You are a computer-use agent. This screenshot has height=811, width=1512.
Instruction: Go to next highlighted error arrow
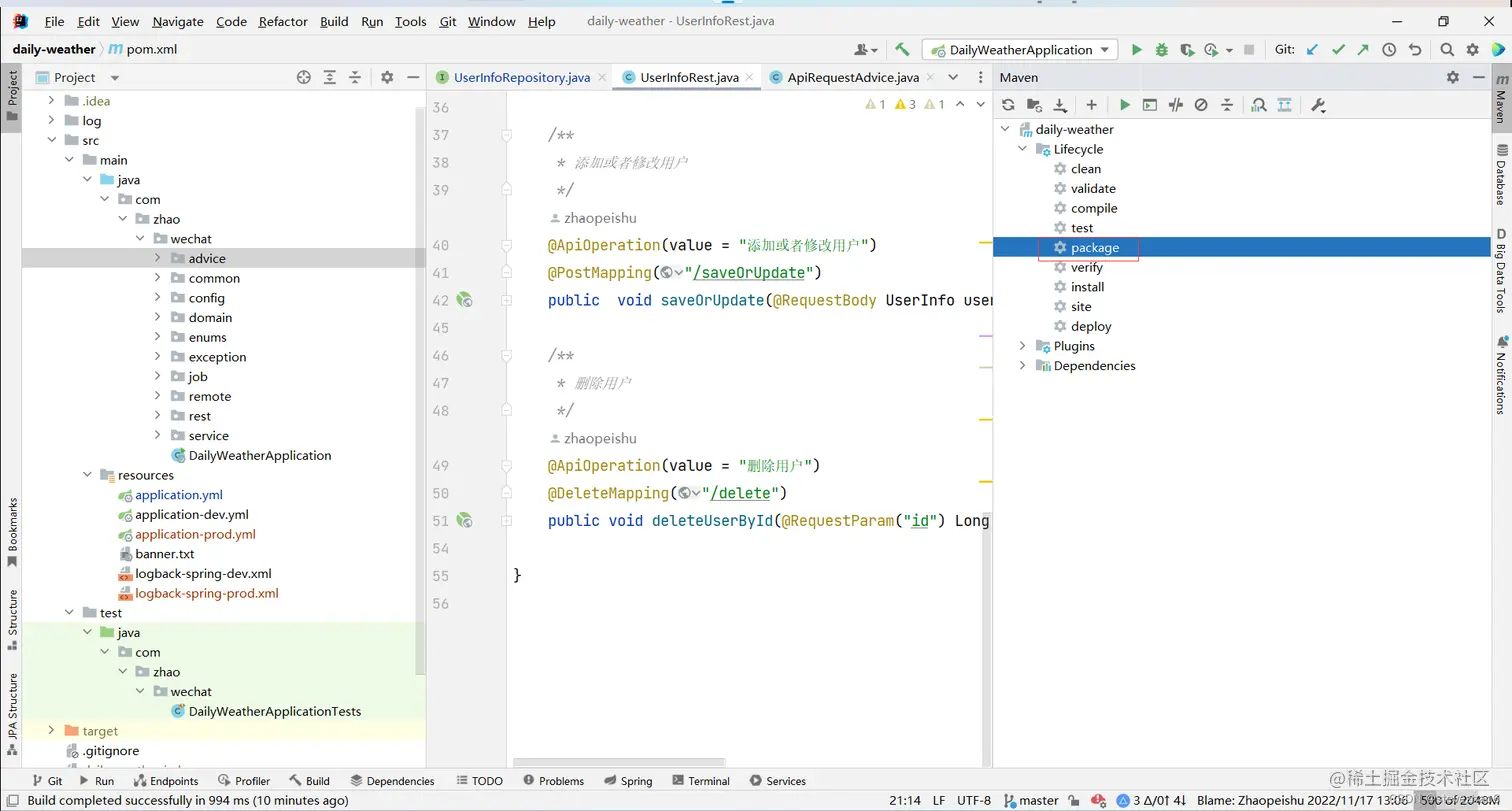click(981, 104)
